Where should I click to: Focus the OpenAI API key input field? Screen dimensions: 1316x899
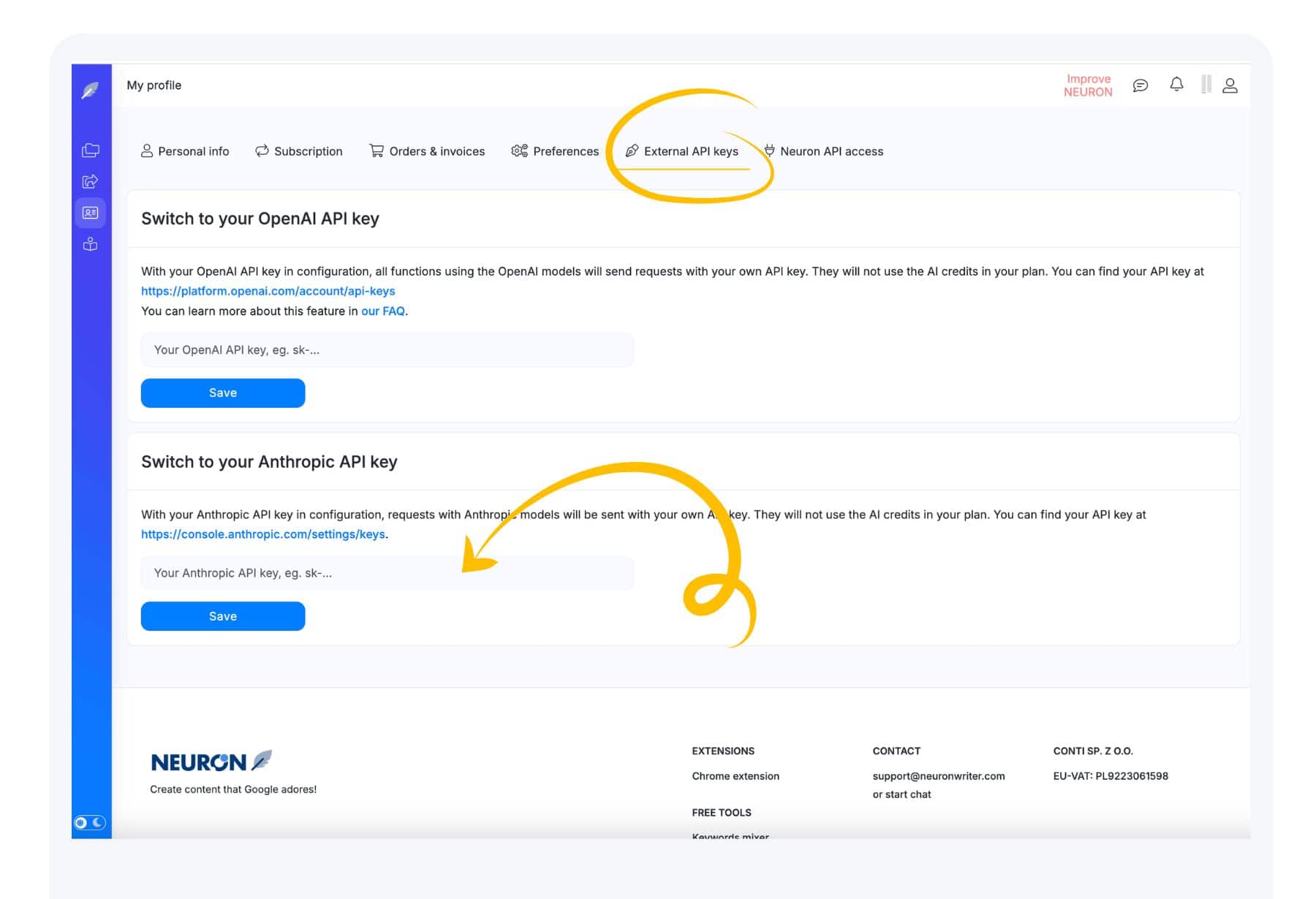(x=387, y=350)
